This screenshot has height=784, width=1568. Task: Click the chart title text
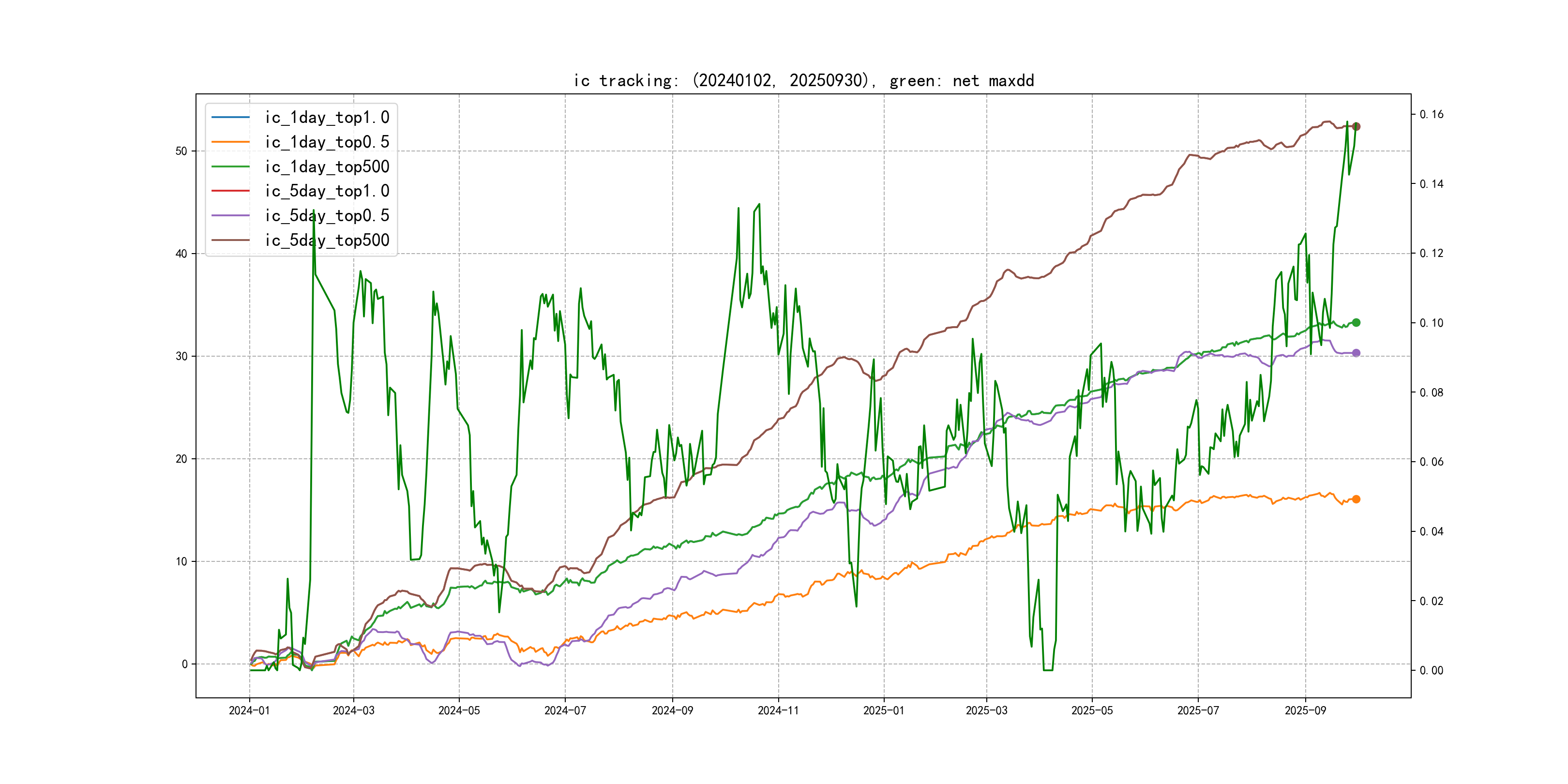coord(803,81)
